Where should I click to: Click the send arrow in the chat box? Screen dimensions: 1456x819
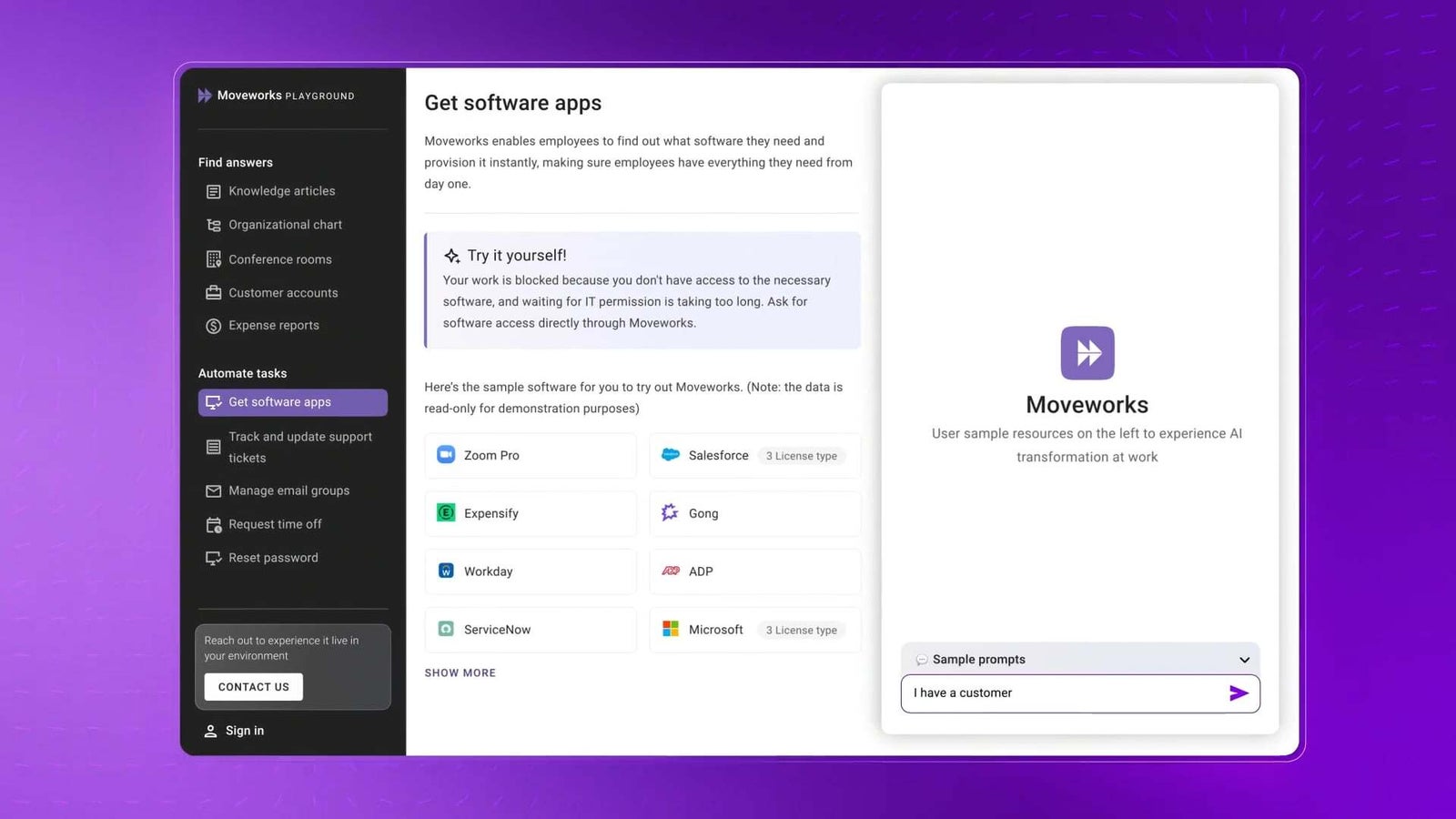(x=1239, y=693)
